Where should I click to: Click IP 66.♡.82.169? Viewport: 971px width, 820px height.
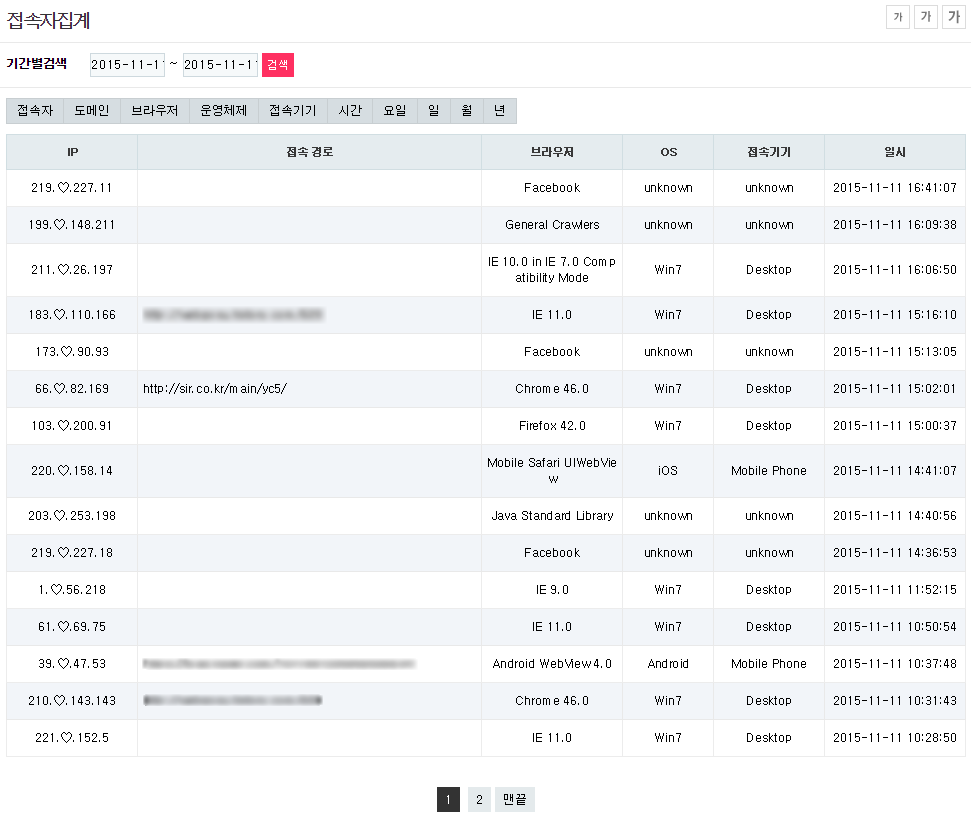(x=72, y=389)
